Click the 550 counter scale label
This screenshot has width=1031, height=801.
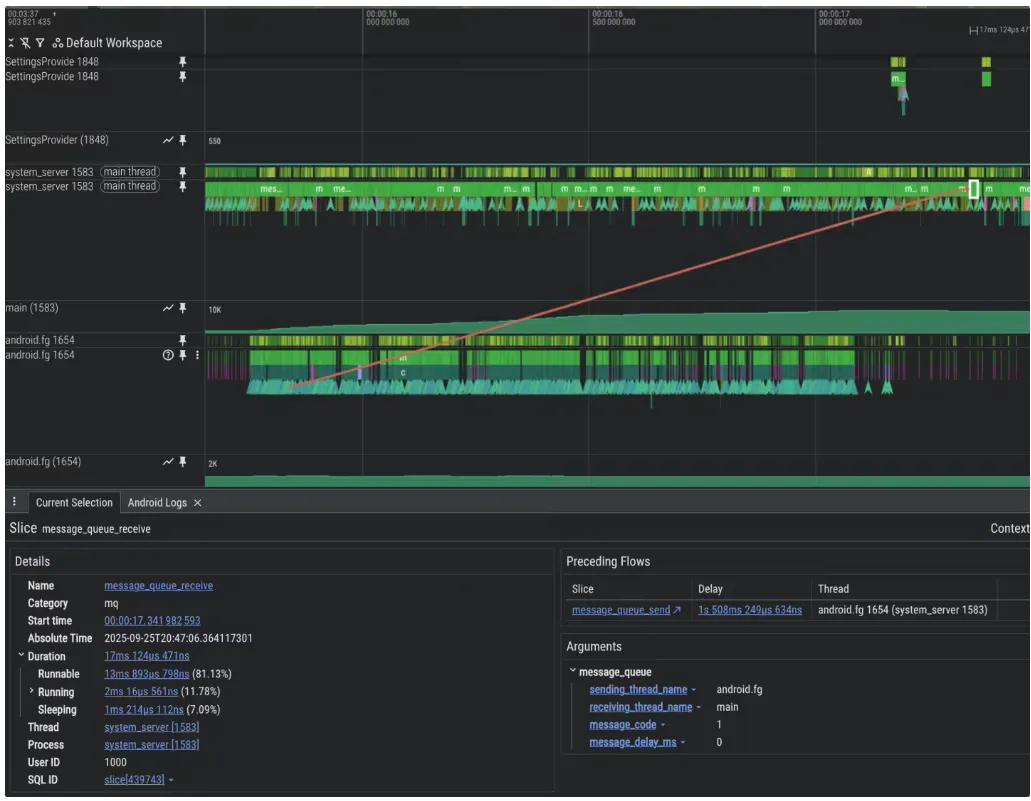point(214,141)
